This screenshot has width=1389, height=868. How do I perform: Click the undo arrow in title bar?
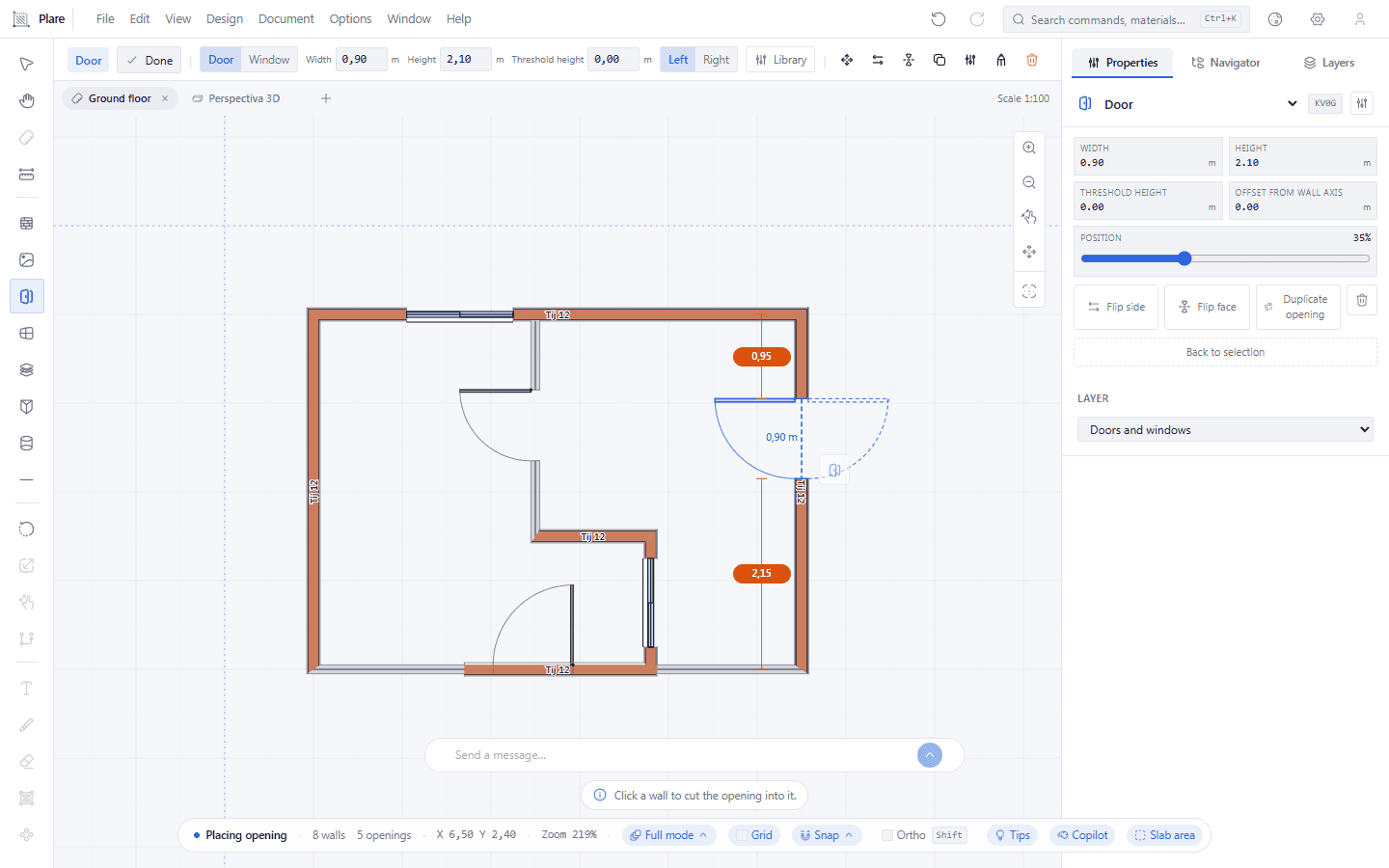coord(939,19)
